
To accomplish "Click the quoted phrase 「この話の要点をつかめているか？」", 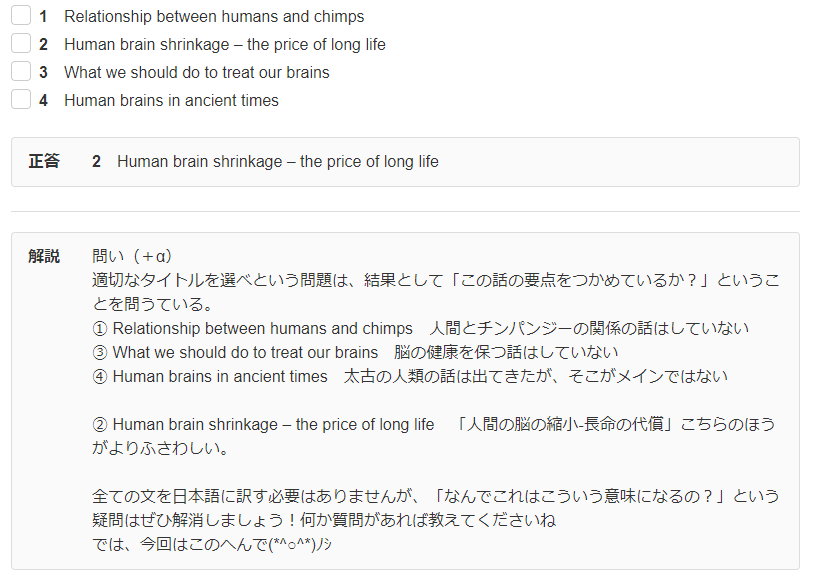I will point(594,280).
